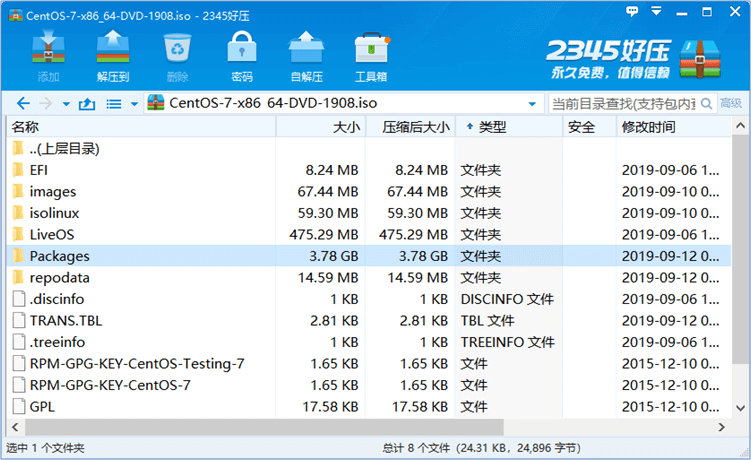Click the TREEINFO 文件 type cell

point(508,342)
